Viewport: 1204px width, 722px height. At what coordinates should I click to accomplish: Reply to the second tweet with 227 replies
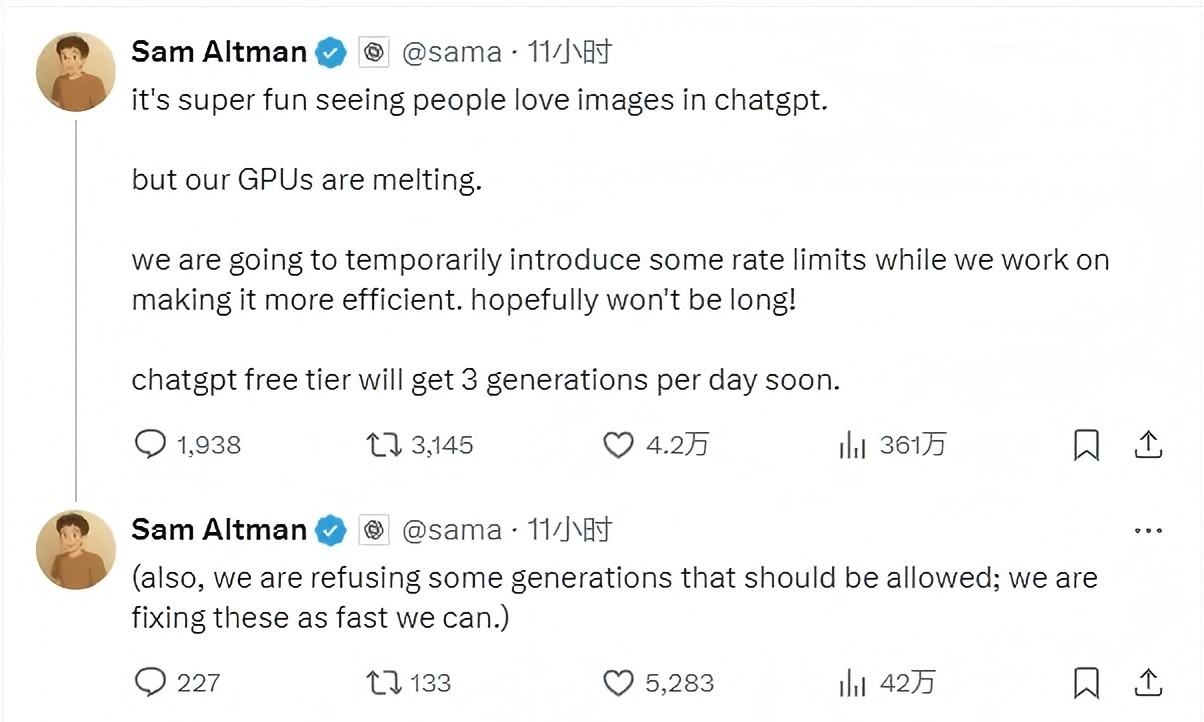tap(177, 683)
